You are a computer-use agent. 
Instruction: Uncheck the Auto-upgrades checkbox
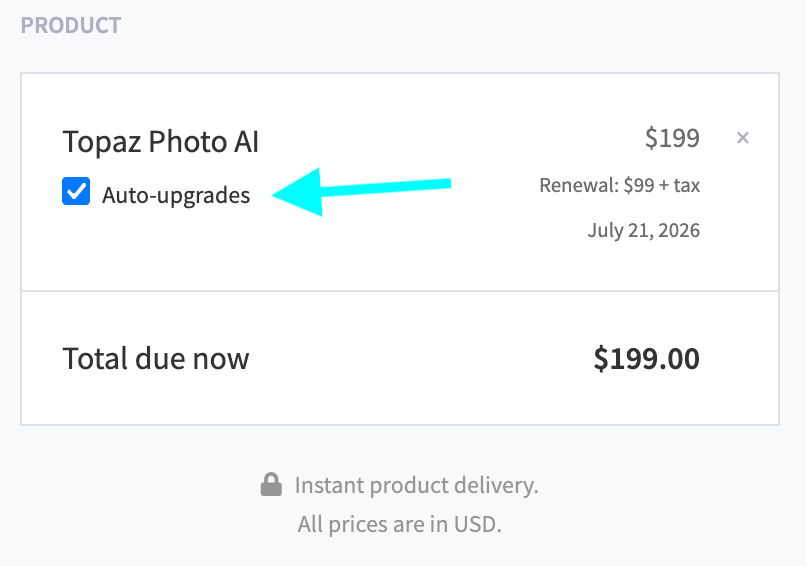(76, 191)
